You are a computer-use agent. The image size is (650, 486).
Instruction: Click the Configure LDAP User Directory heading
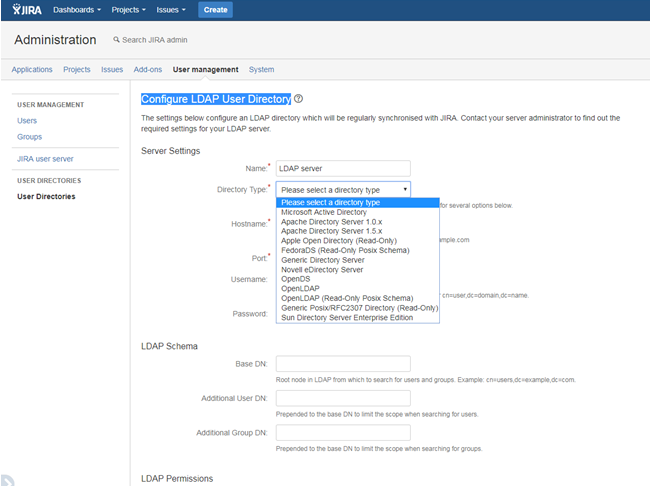(216, 99)
